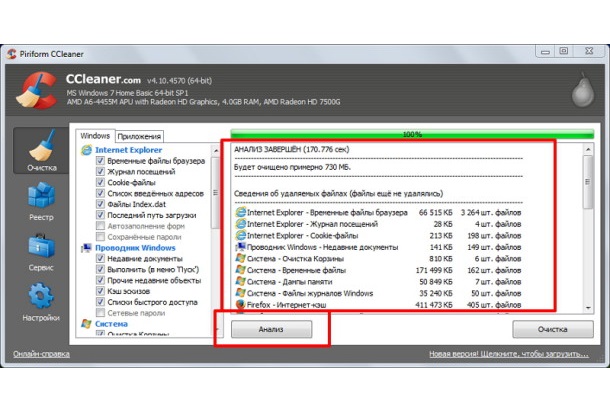Toggle Выполнить (в меню 'Пуск') checkbox

coord(100,269)
